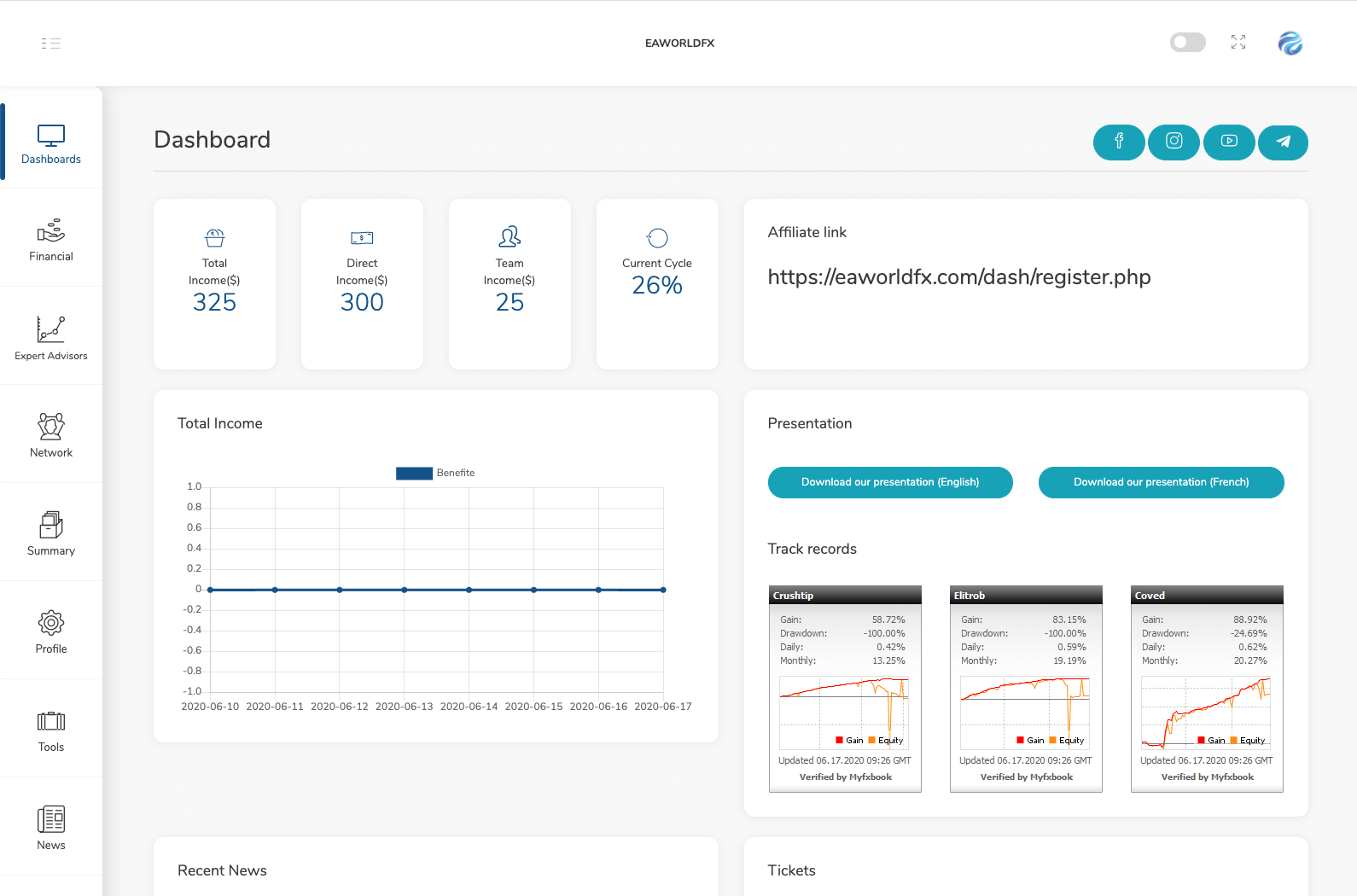
Task: Click the Dashboard page title
Action: pyautogui.click(x=212, y=140)
